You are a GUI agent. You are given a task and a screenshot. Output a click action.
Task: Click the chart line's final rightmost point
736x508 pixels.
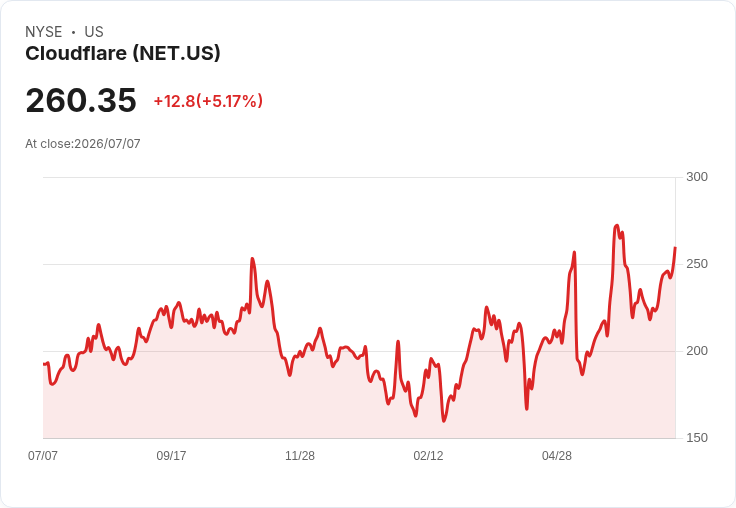(675, 247)
